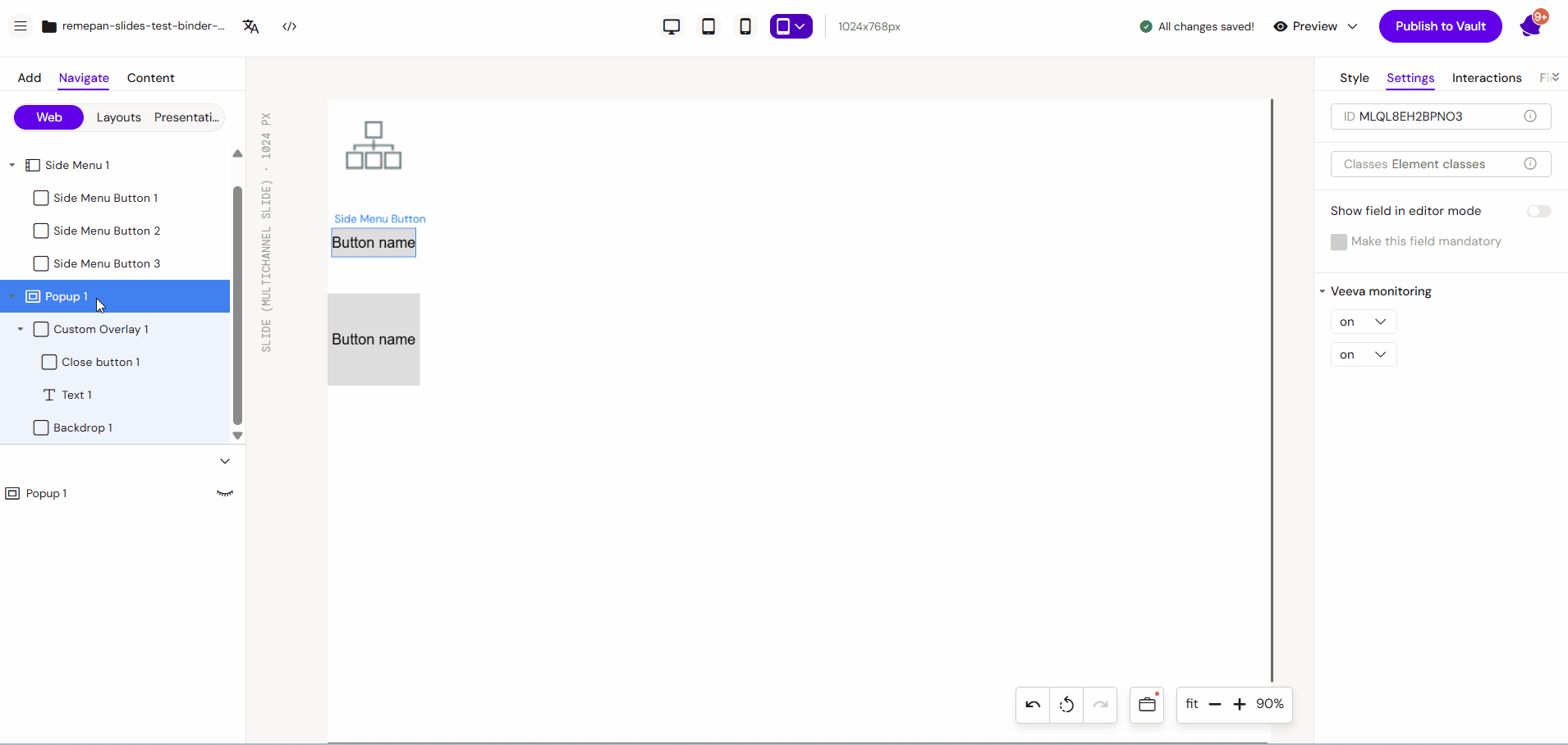Click the Popup 1 element icon
Image resolution: width=1568 pixels, height=745 pixels.
tap(33, 296)
